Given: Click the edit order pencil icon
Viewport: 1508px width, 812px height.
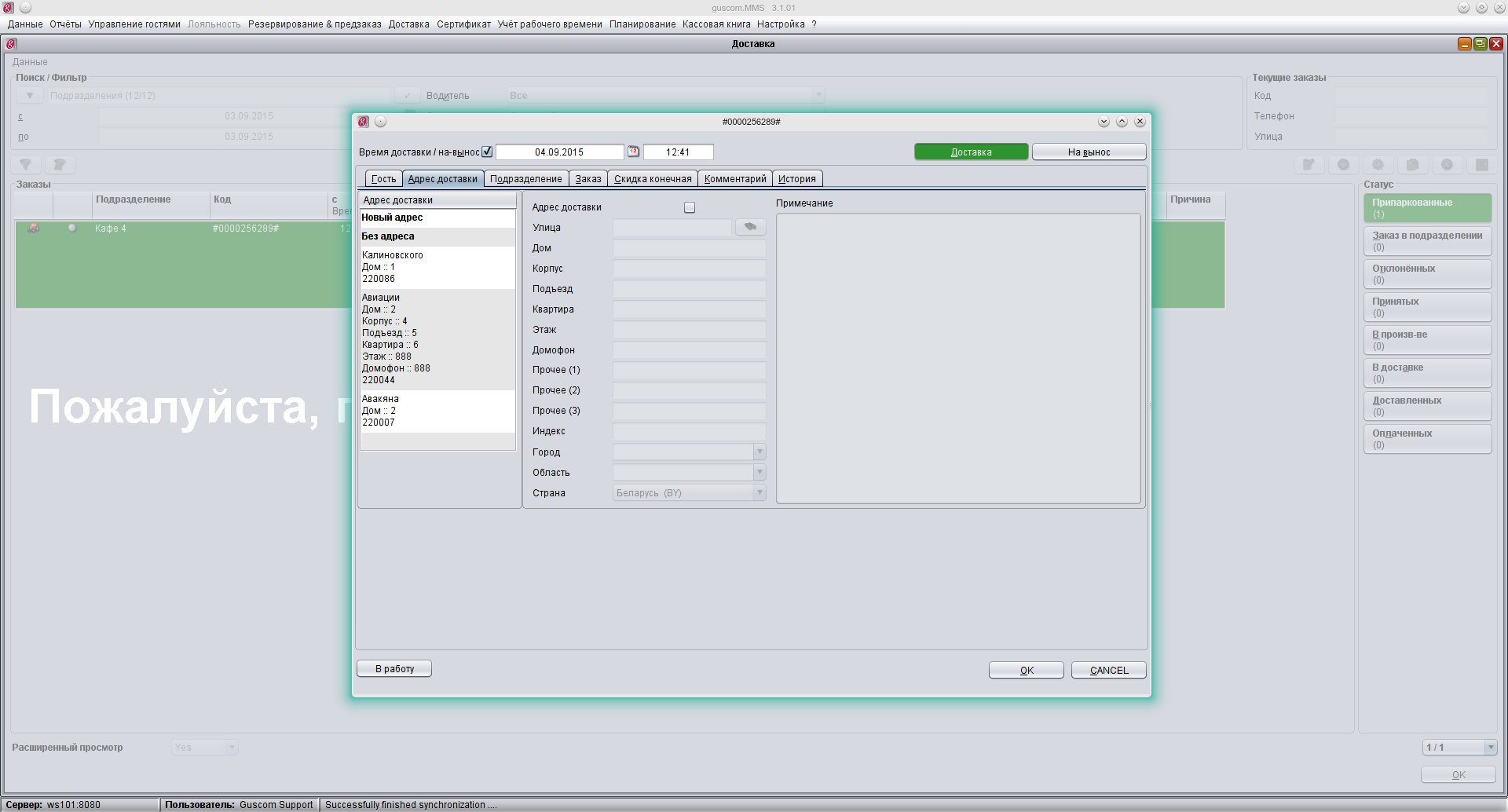Looking at the screenshot, I should point(1309,165).
